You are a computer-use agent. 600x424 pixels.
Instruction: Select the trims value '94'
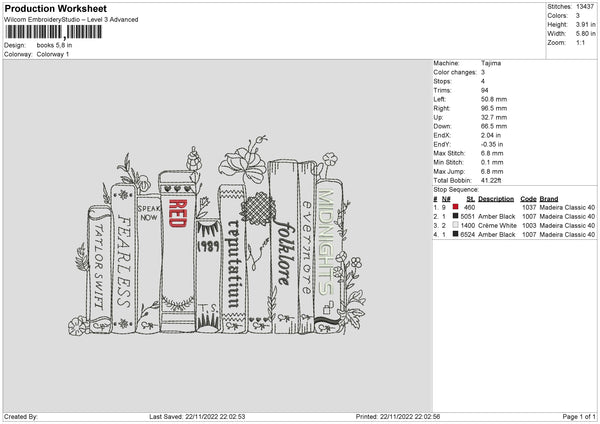[x=484, y=90]
